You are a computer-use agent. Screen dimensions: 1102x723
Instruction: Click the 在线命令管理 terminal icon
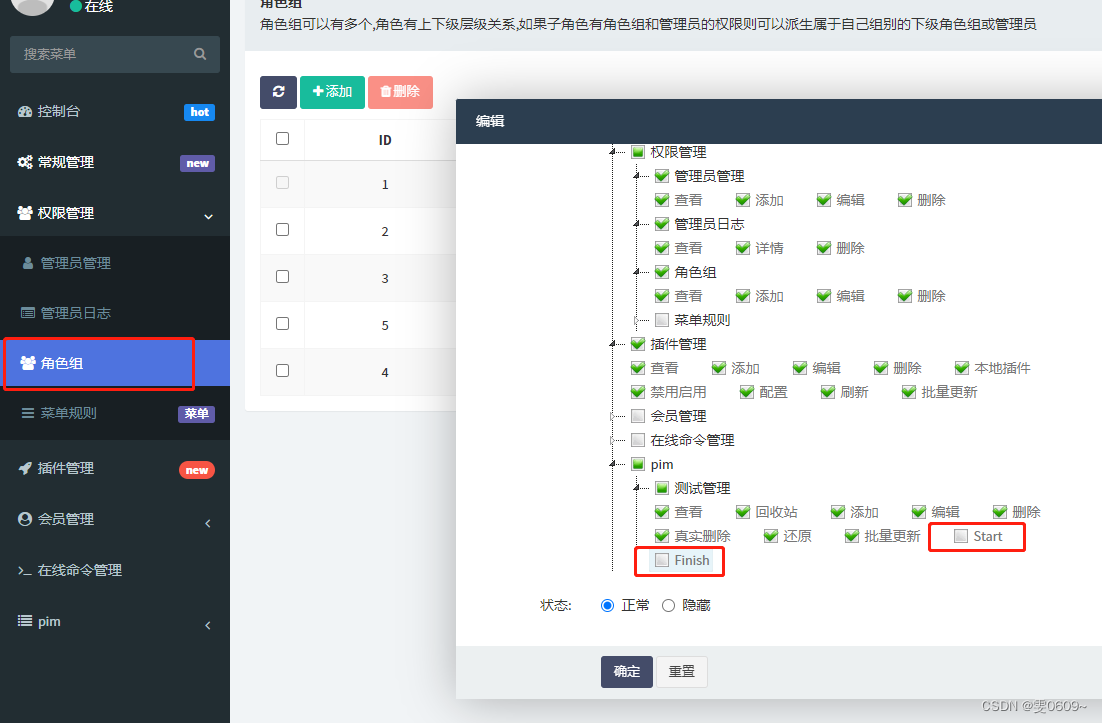(25, 571)
